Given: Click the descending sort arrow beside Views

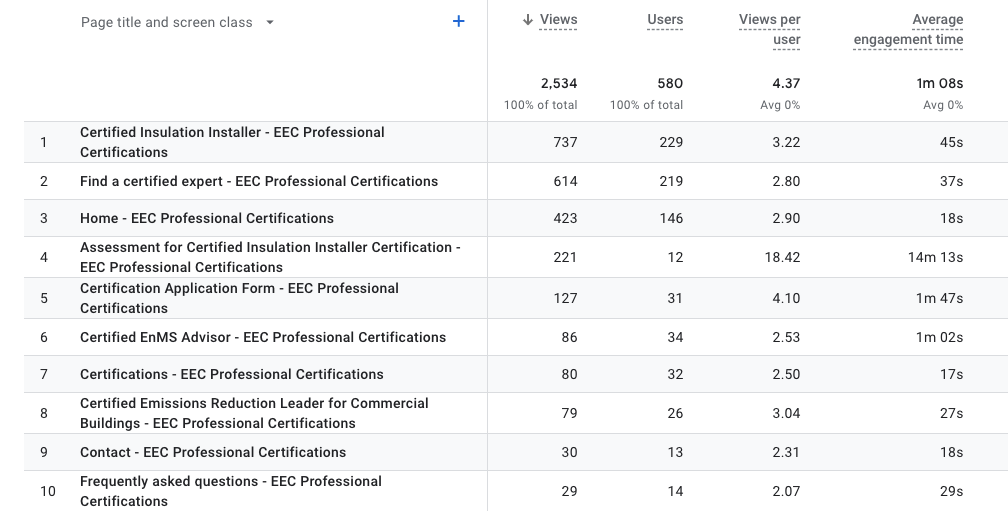Looking at the screenshot, I should pos(528,19).
